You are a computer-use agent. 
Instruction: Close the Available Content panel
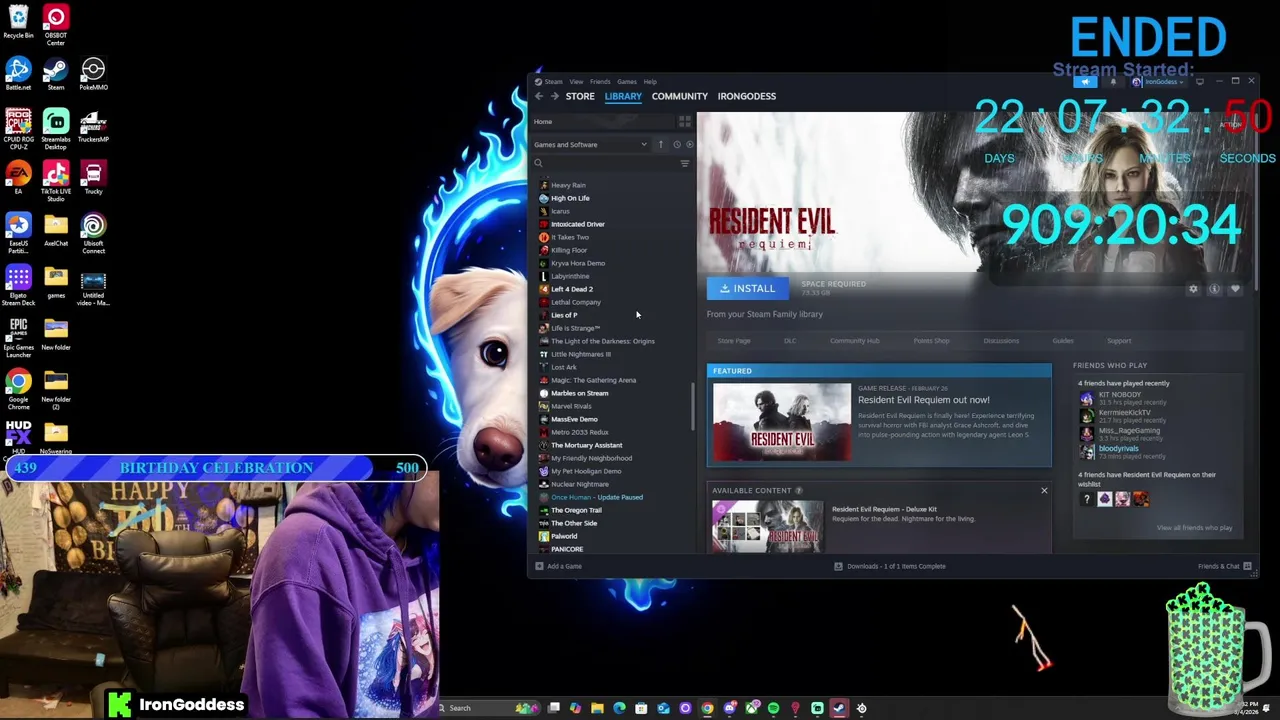click(1044, 490)
